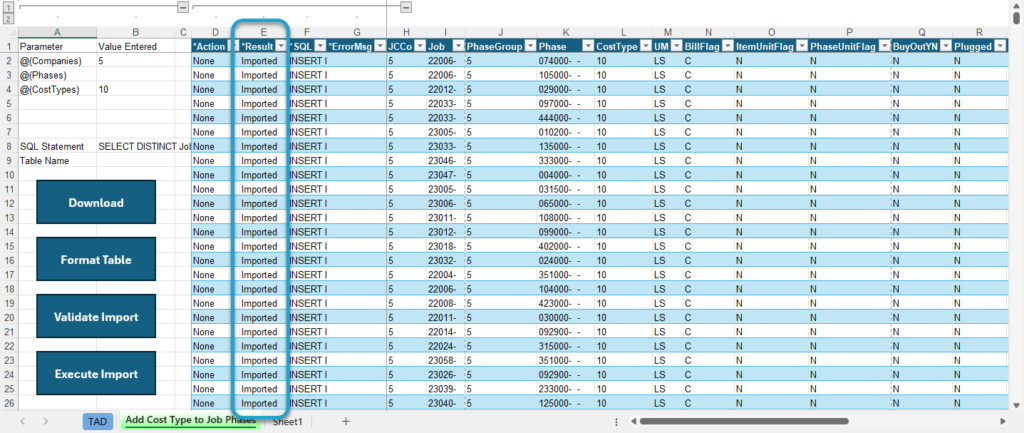
Task: Open the BillFlag column filter dropdown
Action: tap(726, 46)
